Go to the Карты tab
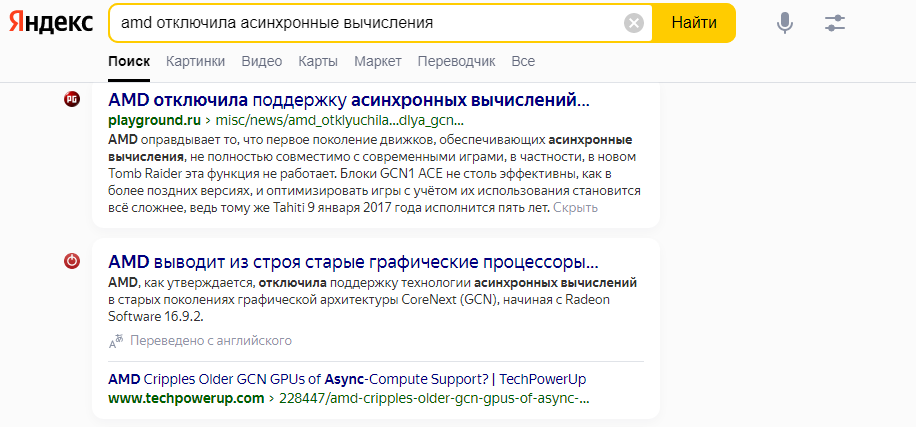The image size is (916, 427). (318, 62)
